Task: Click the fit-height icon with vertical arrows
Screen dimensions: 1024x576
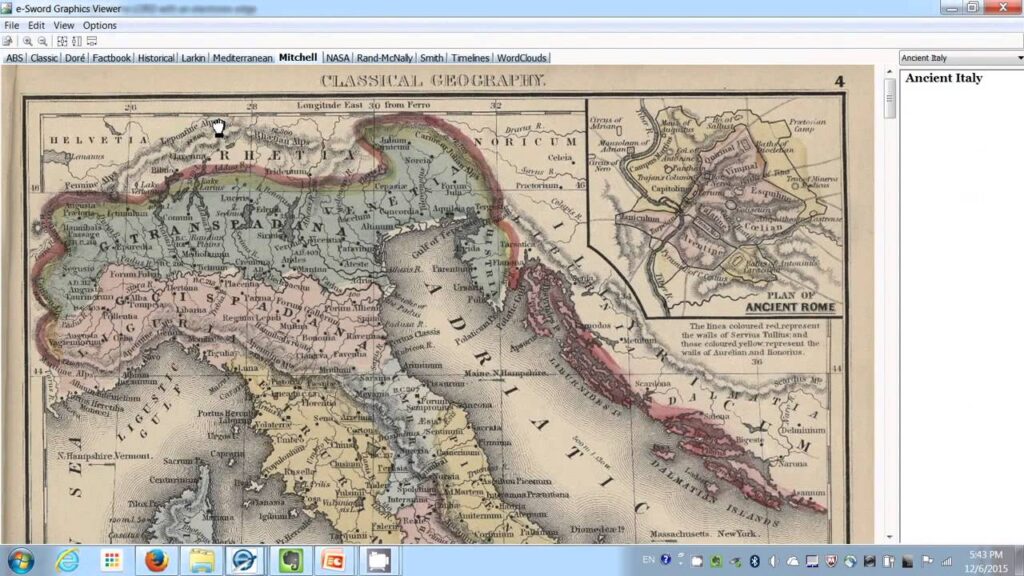Action: point(77,41)
